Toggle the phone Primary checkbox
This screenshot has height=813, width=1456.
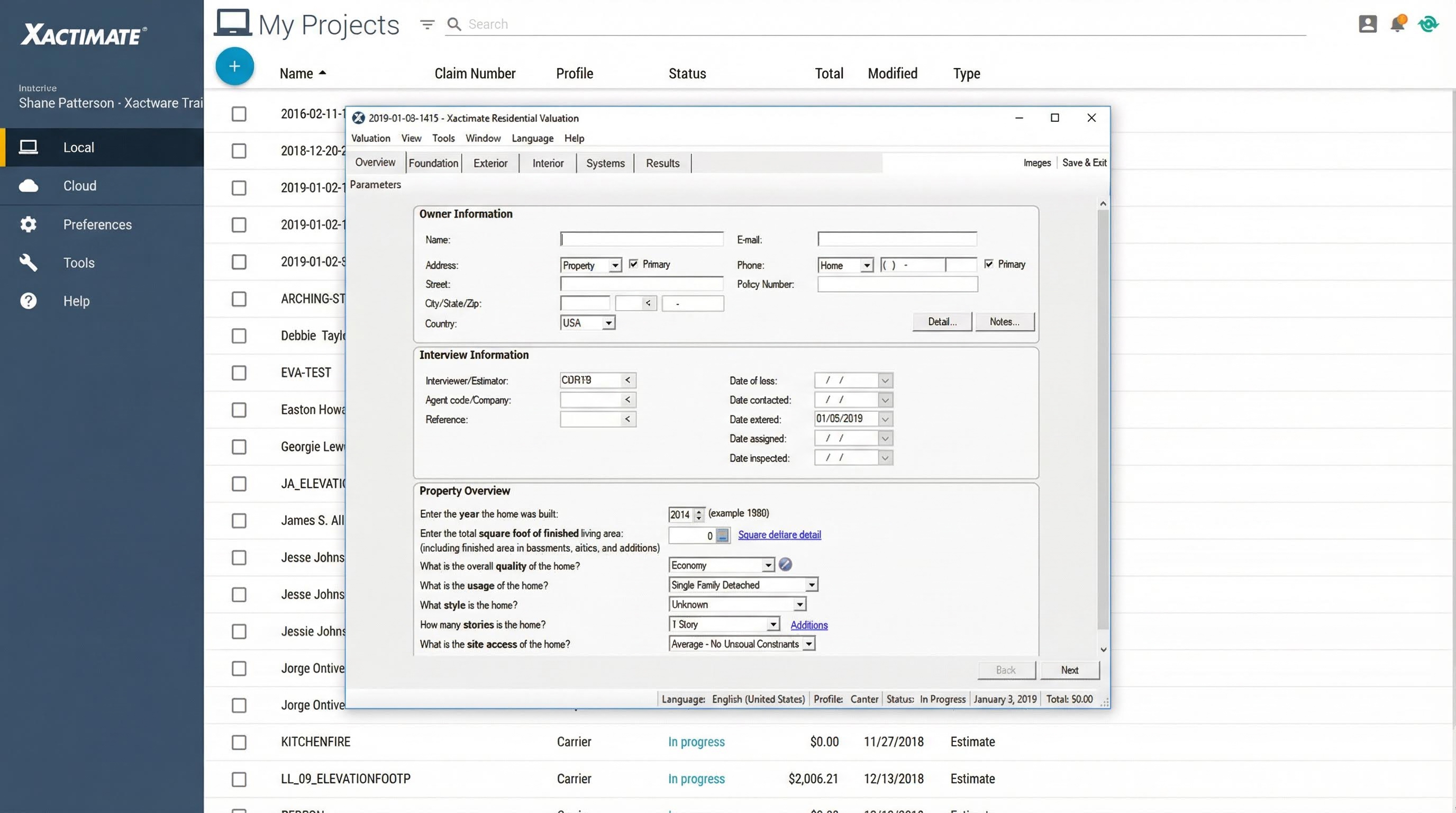click(988, 264)
